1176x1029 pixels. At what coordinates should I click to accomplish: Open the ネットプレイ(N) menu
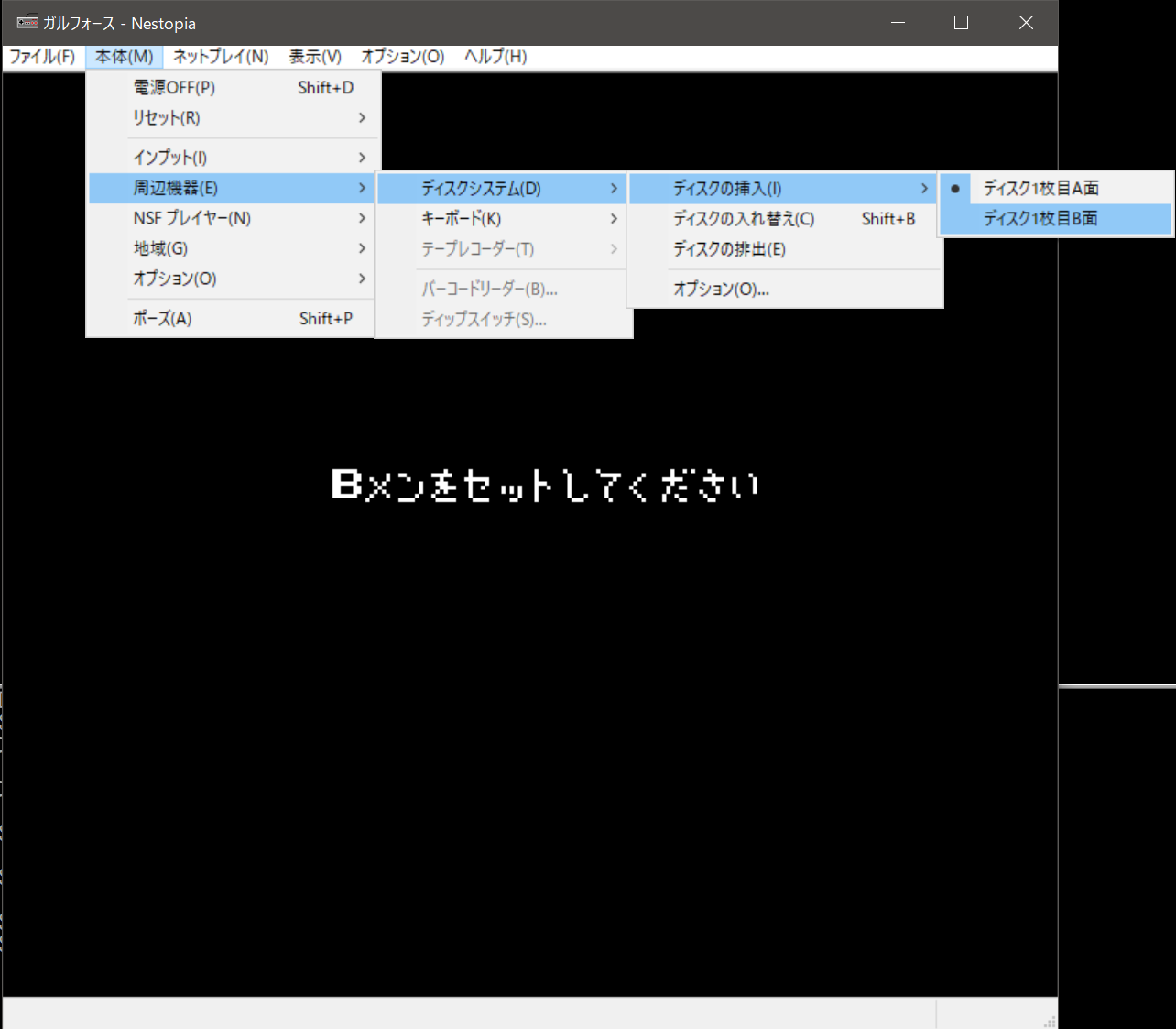(221, 57)
